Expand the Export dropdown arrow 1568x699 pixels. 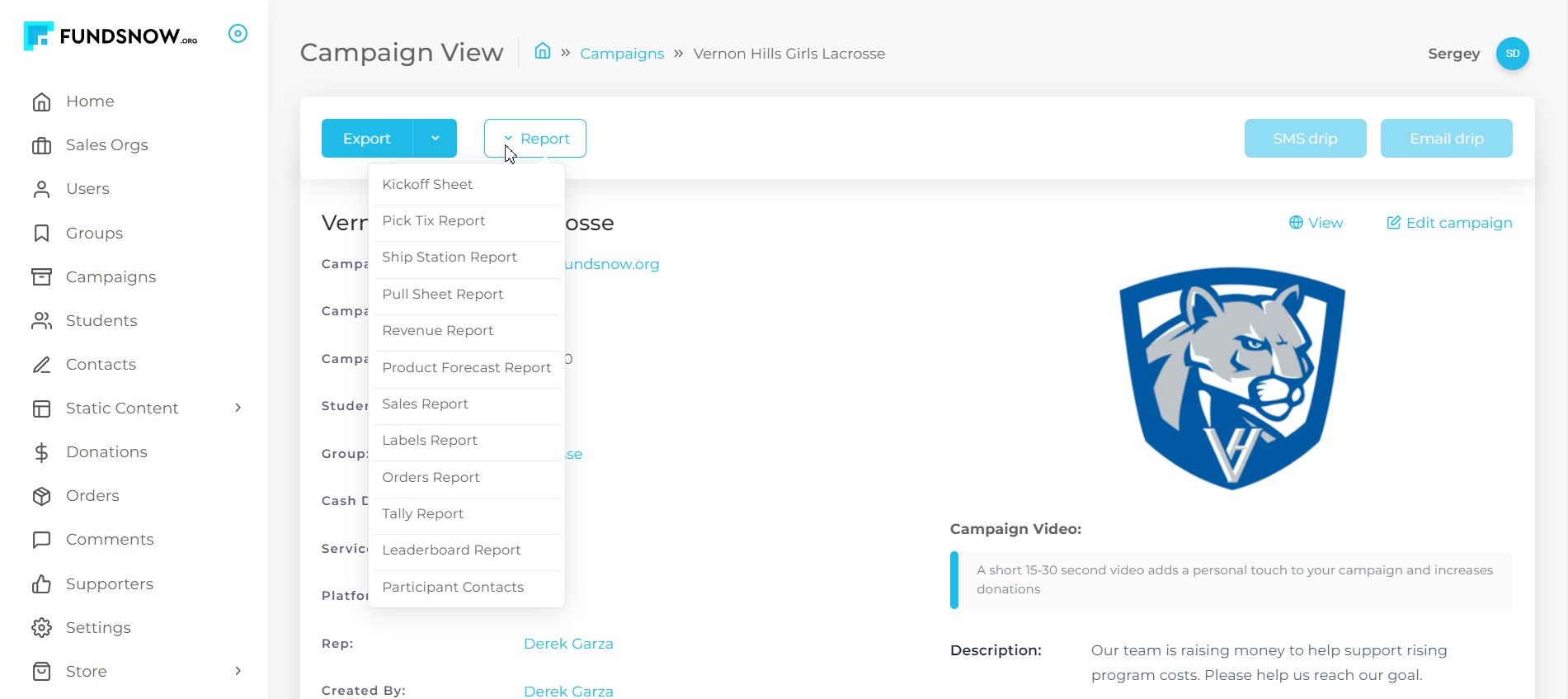pyautogui.click(x=435, y=139)
